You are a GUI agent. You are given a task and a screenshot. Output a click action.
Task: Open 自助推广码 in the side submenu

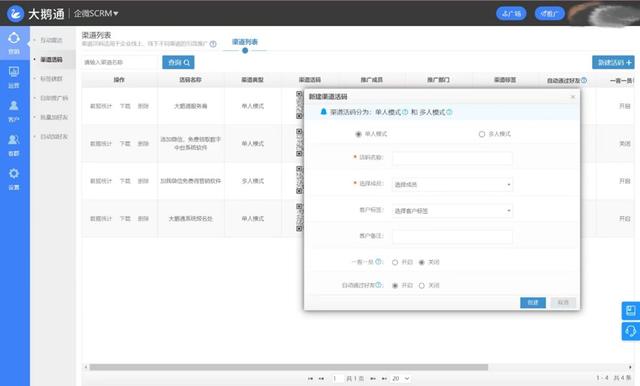tap(54, 98)
